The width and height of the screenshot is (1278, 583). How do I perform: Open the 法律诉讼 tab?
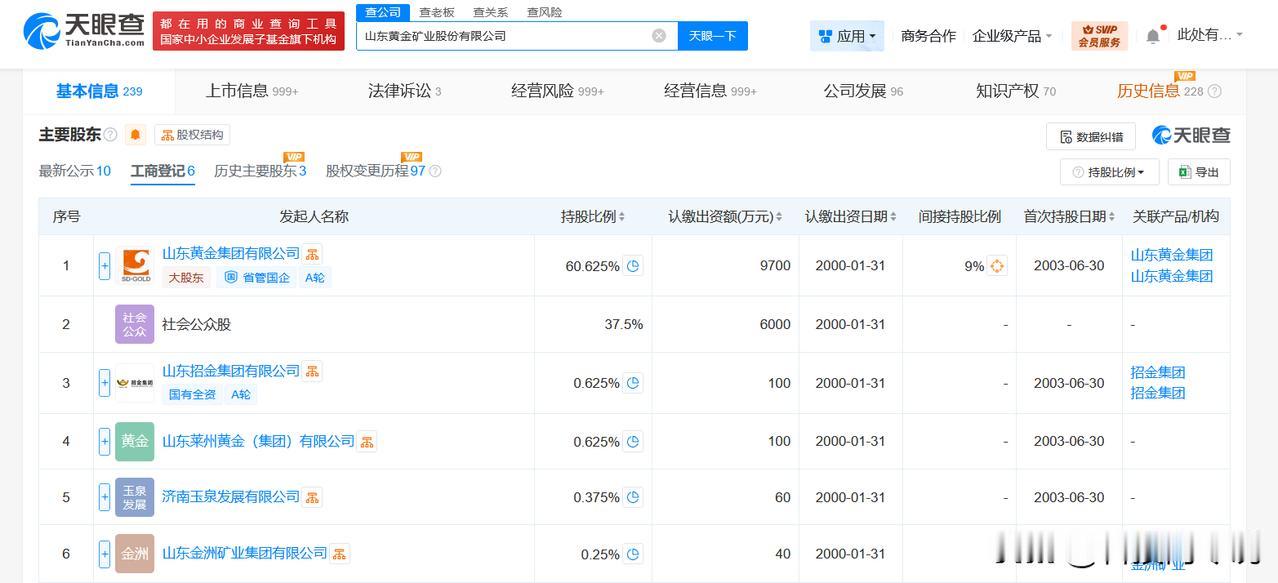point(404,91)
